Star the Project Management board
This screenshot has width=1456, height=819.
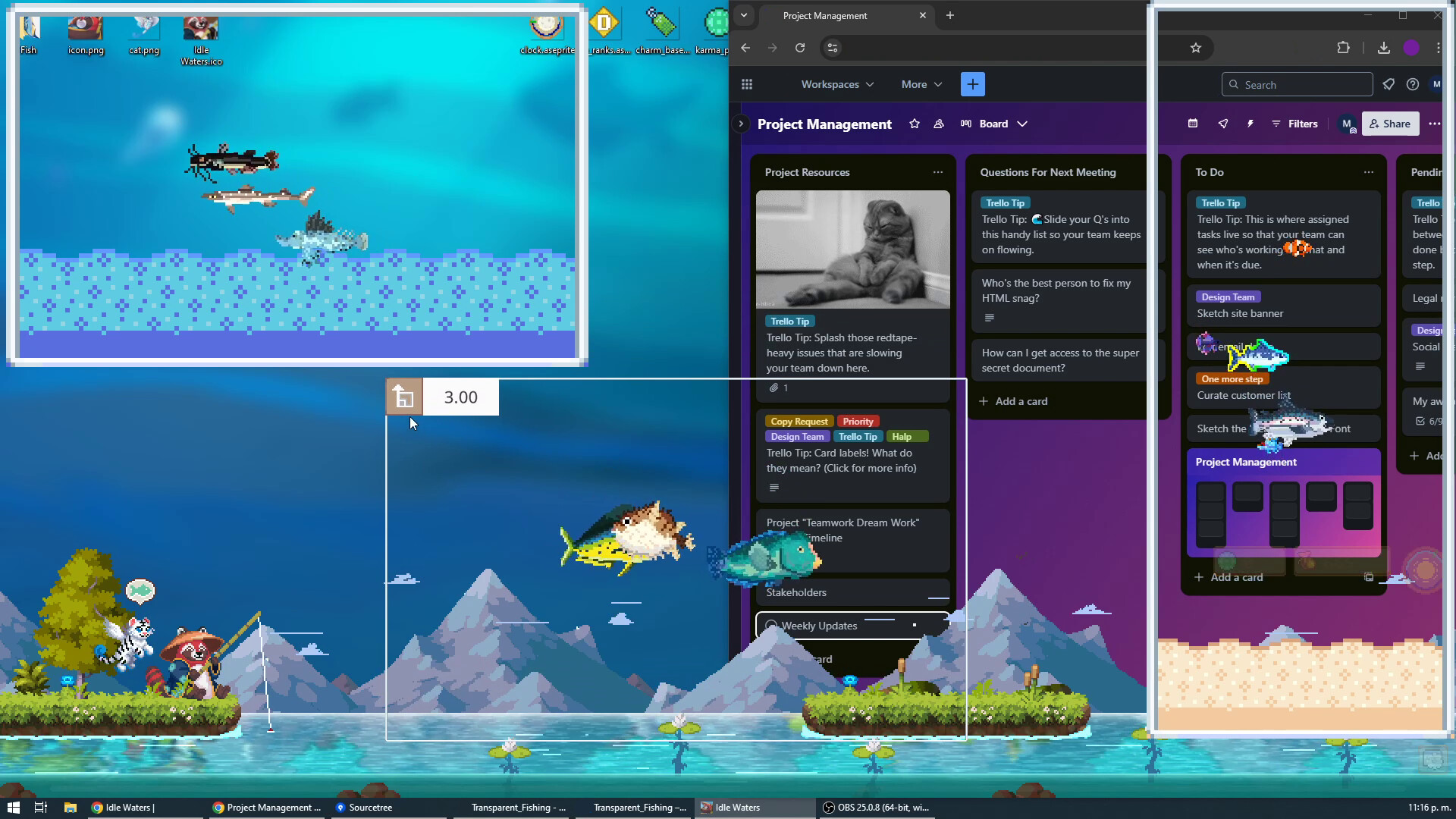point(915,123)
